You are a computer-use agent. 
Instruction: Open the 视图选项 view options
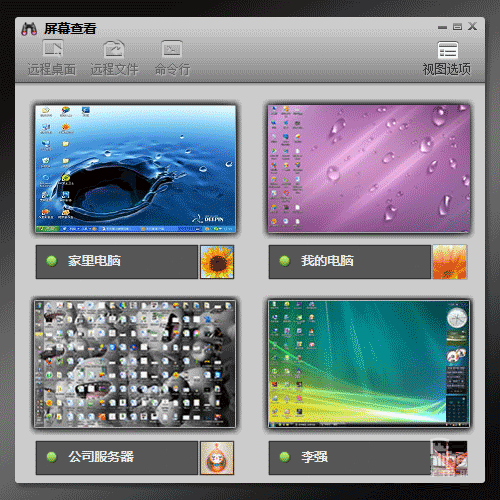point(447,59)
